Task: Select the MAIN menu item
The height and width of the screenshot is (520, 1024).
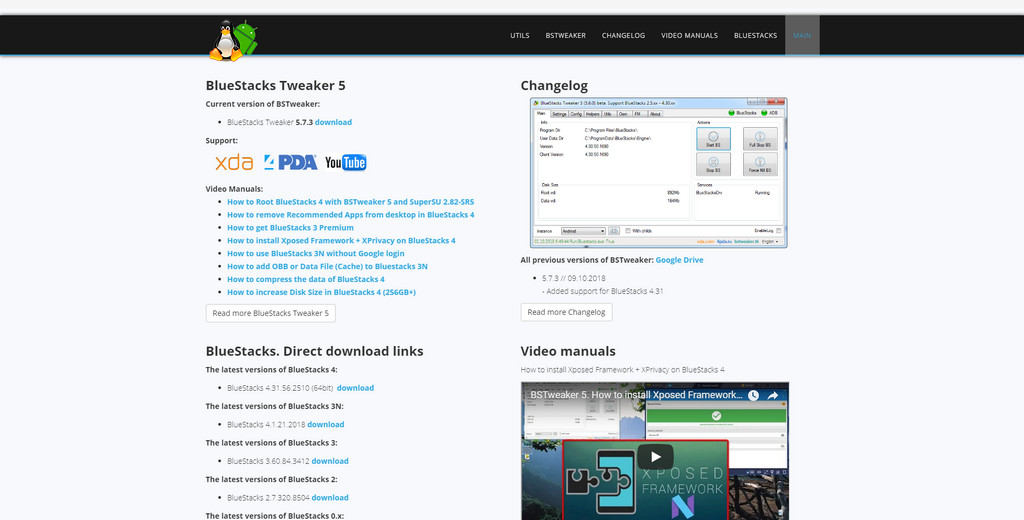Action: click(802, 35)
